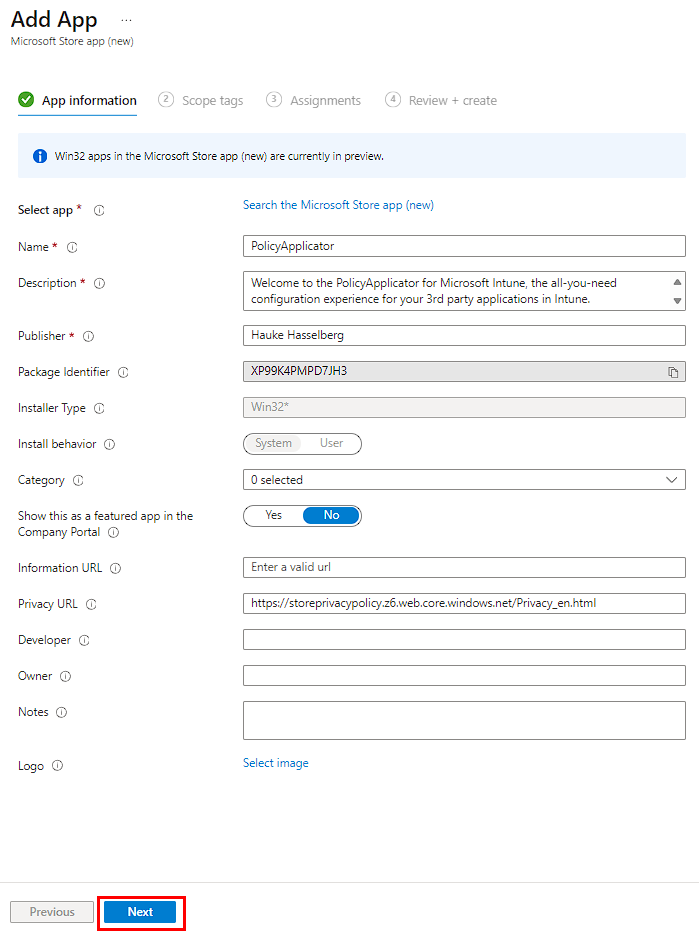Open the ellipsis menu beside Add App

point(126,20)
